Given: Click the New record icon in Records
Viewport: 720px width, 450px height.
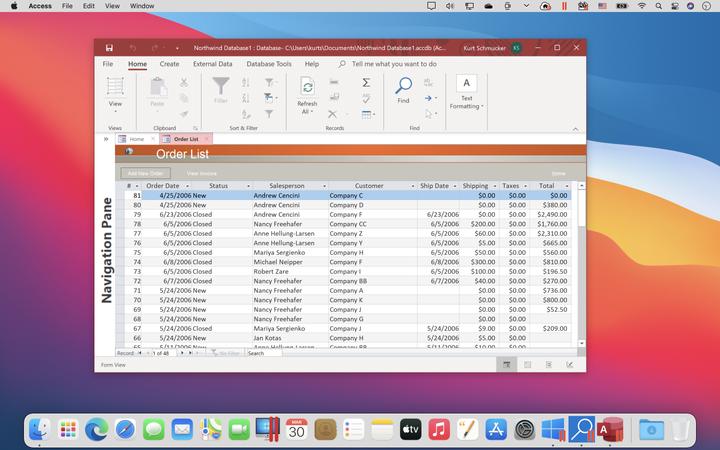Looking at the screenshot, I should [x=334, y=82].
